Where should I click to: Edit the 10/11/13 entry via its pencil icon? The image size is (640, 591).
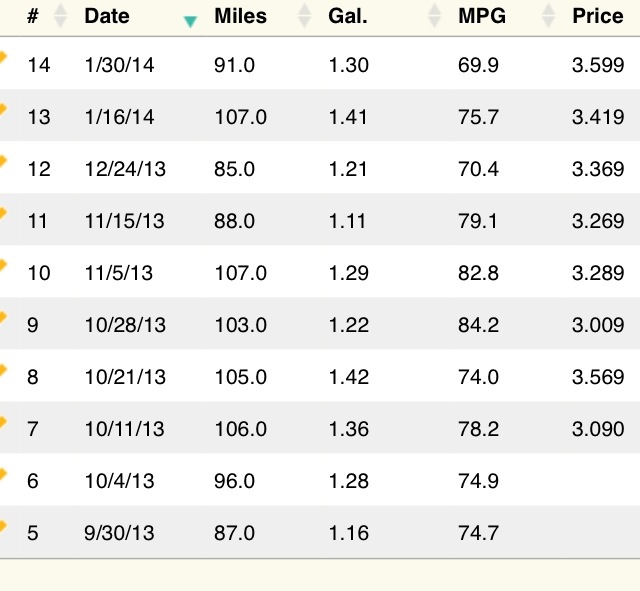pyautogui.click(x=3, y=422)
